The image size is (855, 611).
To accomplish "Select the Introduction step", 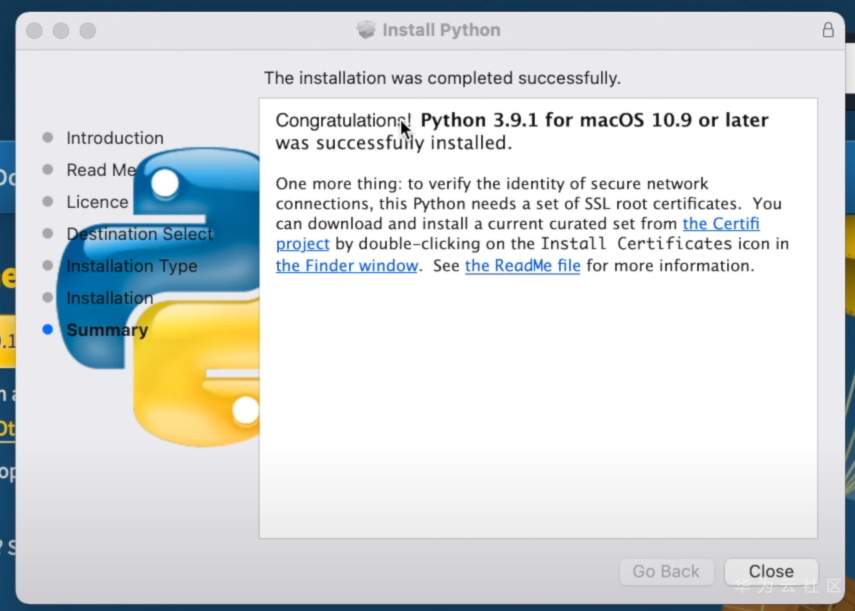I will [x=114, y=138].
